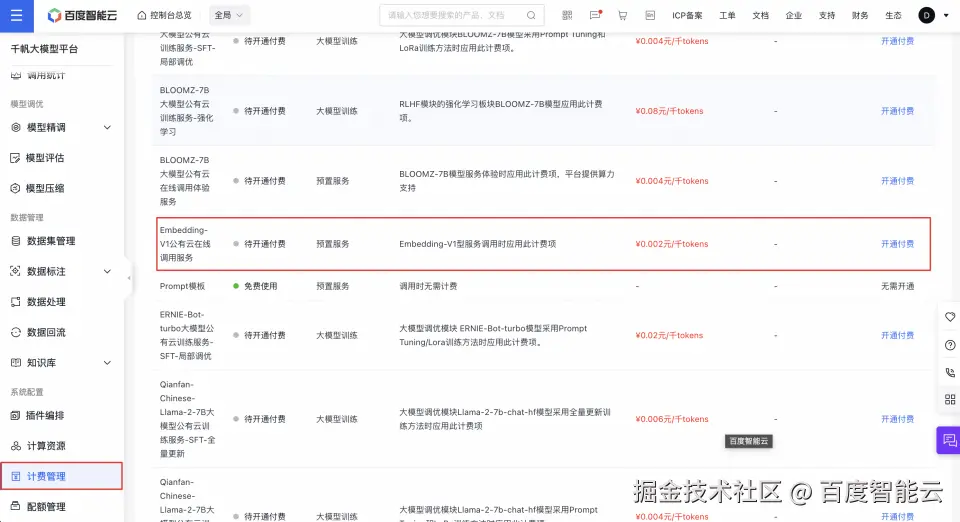Viewport: 960px width, 522px height.
Task: Click 开通付费 for the Embedding-V1 row
Action: [x=897, y=244]
